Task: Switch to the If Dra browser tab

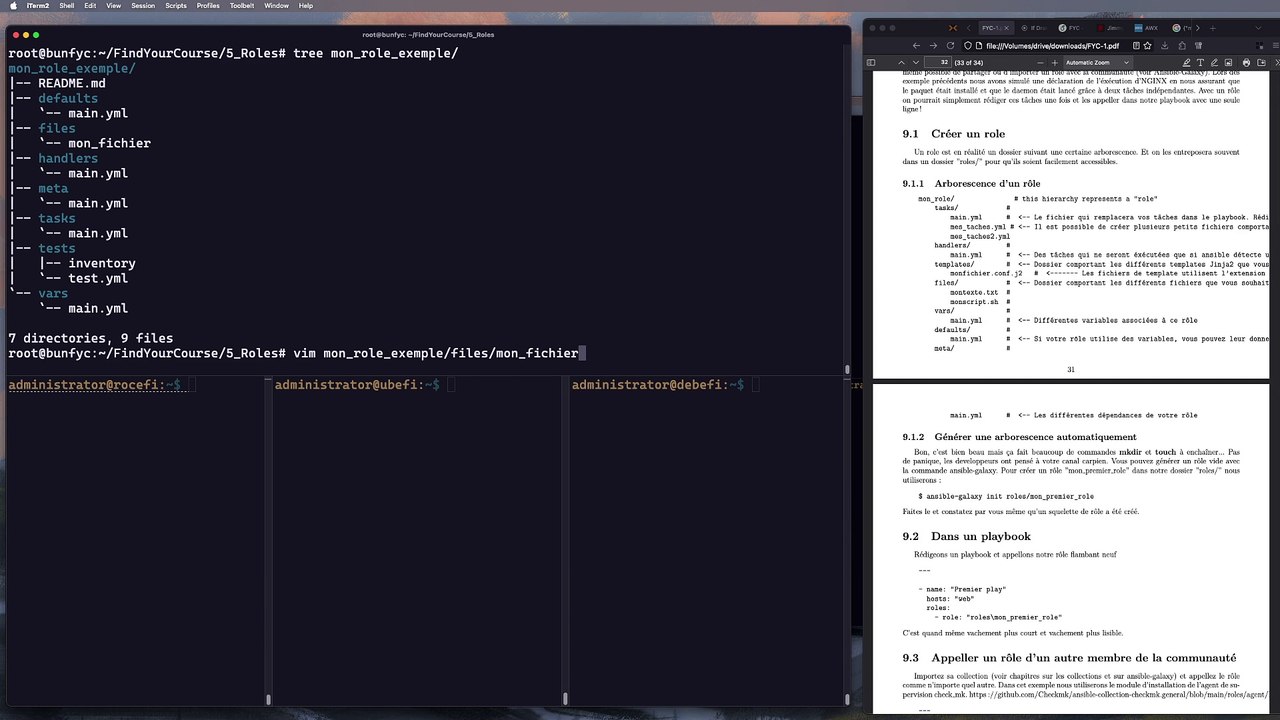Action: point(1035,28)
